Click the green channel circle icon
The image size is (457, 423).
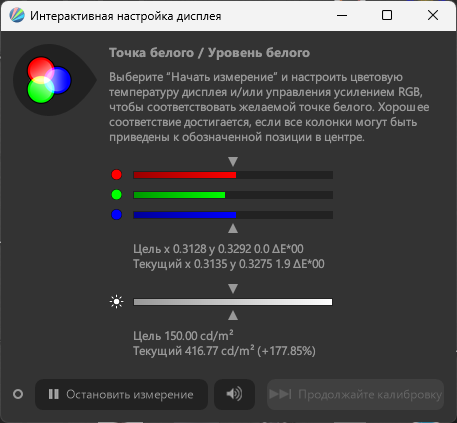click(x=116, y=195)
